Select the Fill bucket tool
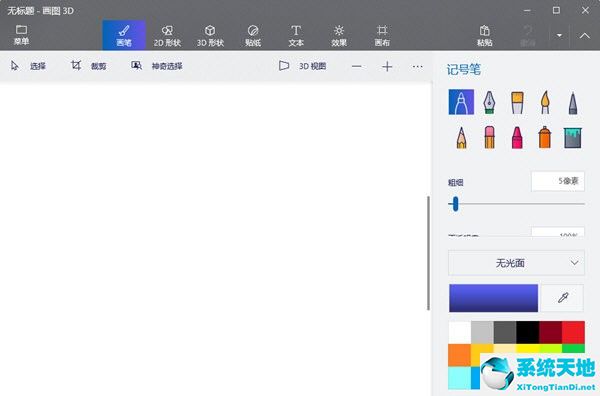 point(572,138)
